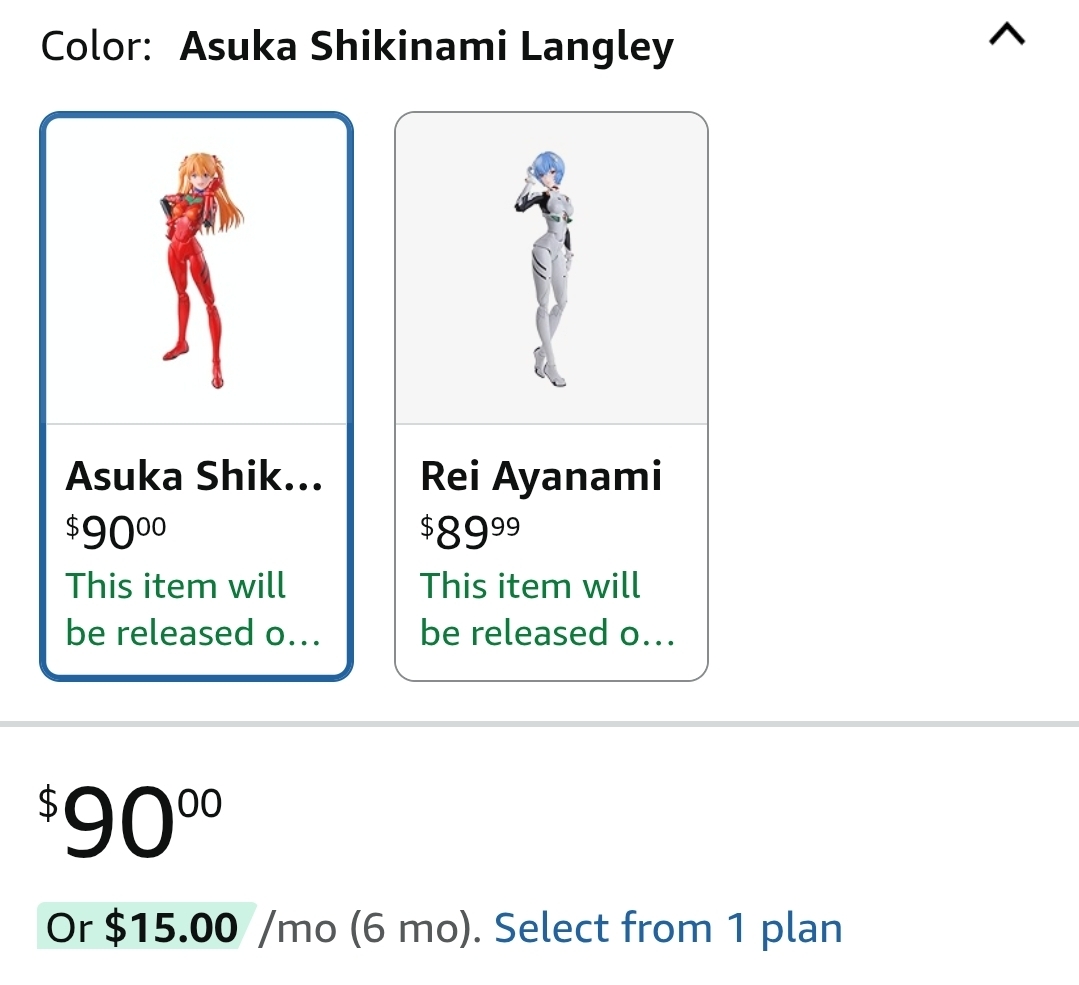Image resolution: width=1079 pixels, height=985 pixels.
Task: Click the 'Rei Ayanami' variant title
Action: [541, 477]
